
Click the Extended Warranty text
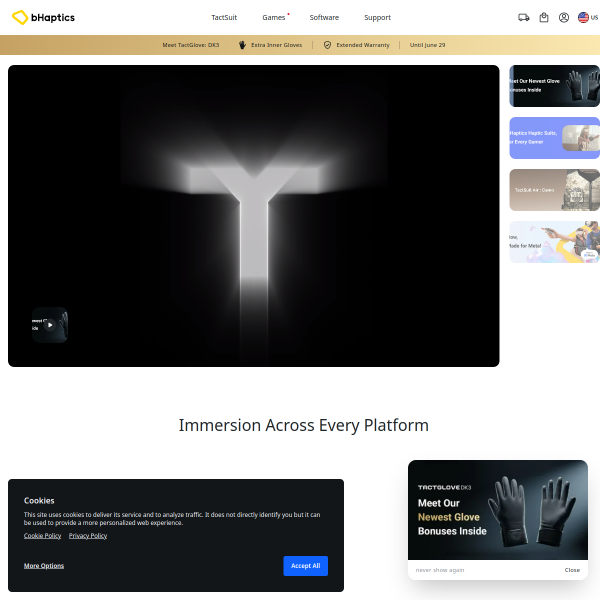363,45
